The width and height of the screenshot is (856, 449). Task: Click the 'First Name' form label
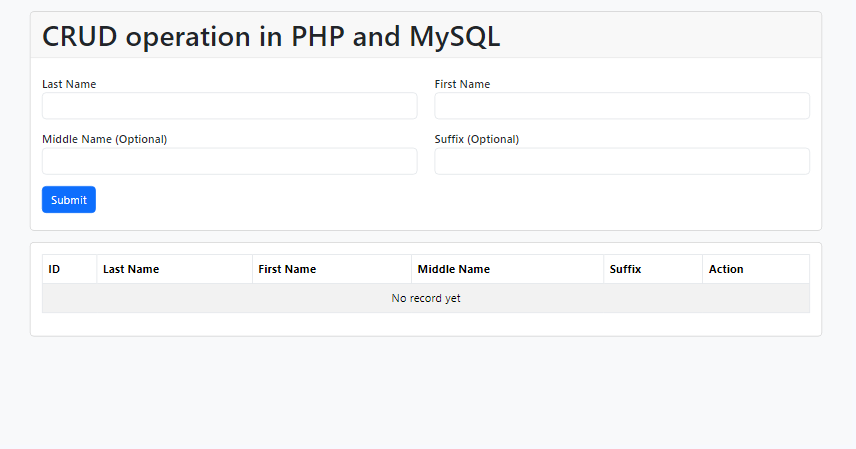[462, 84]
